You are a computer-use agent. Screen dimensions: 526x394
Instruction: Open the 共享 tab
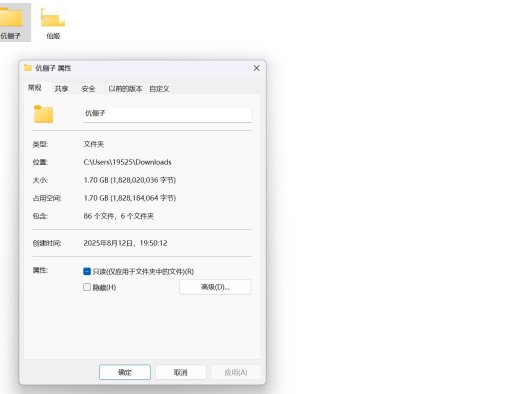(x=61, y=89)
